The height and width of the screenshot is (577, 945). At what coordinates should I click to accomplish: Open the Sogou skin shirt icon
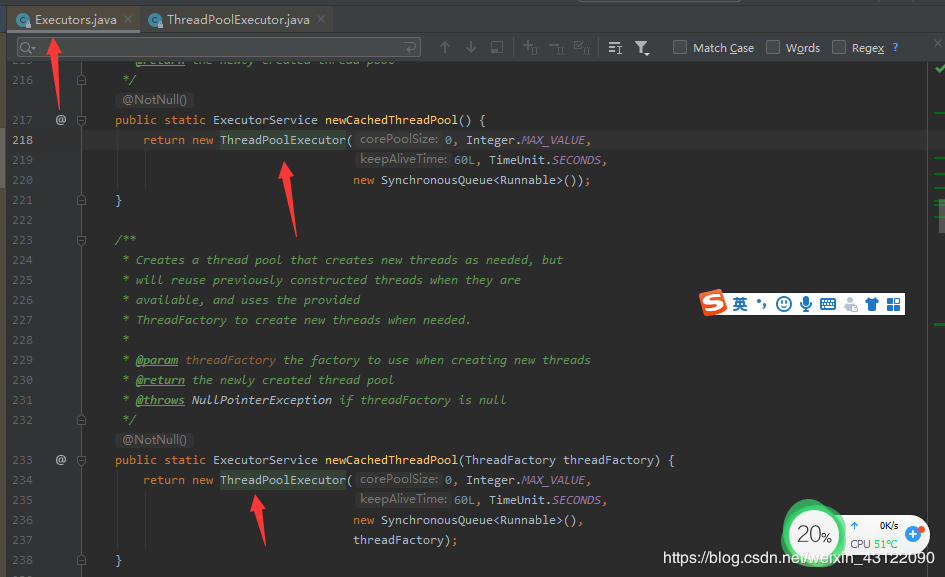click(x=871, y=304)
